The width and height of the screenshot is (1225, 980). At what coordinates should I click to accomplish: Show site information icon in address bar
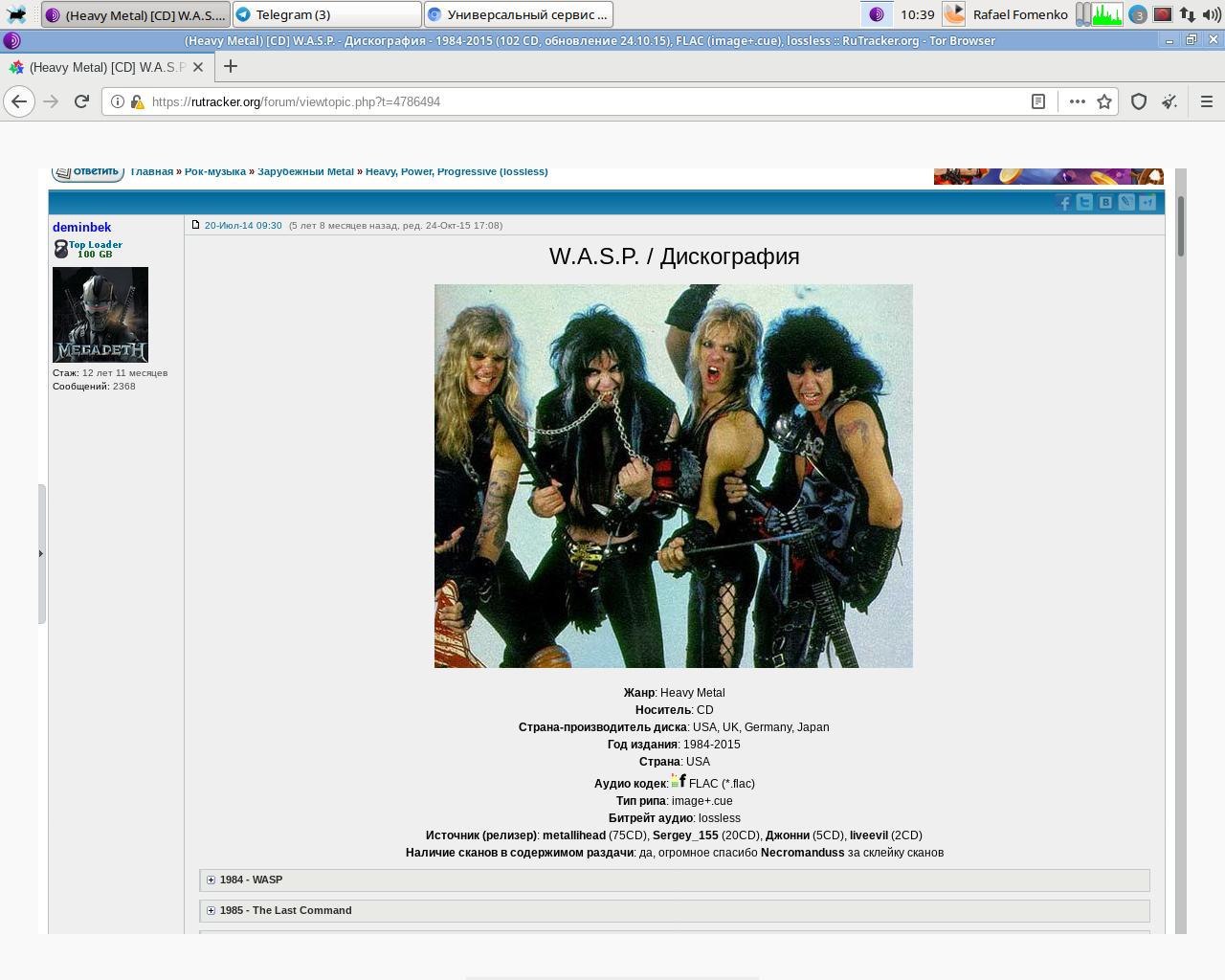coord(117,101)
